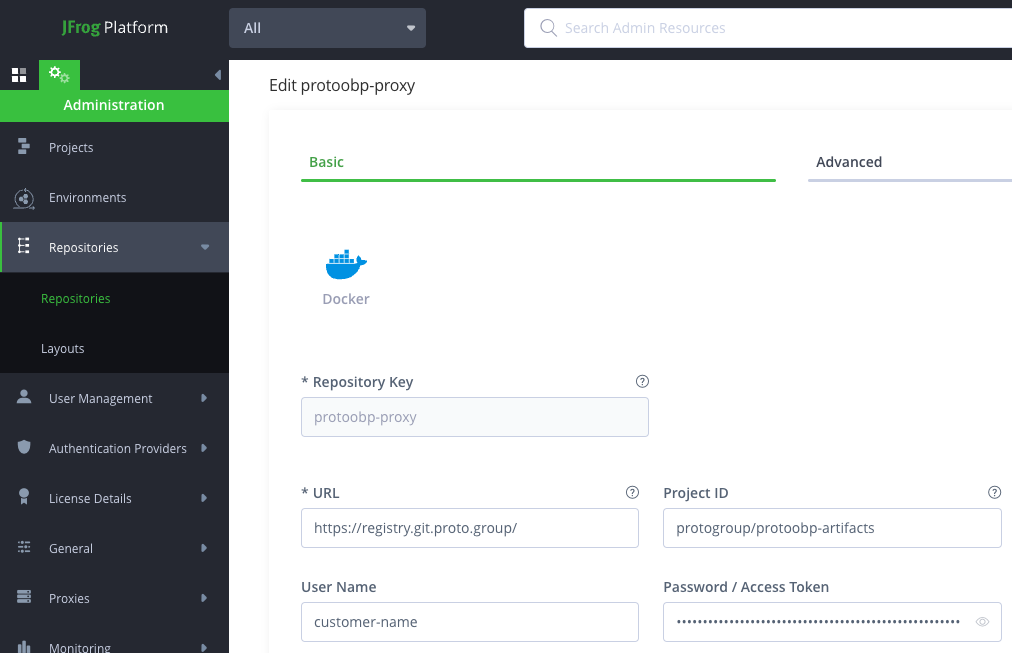
Task: Click the Projects sidebar icon
Action: 24,147
